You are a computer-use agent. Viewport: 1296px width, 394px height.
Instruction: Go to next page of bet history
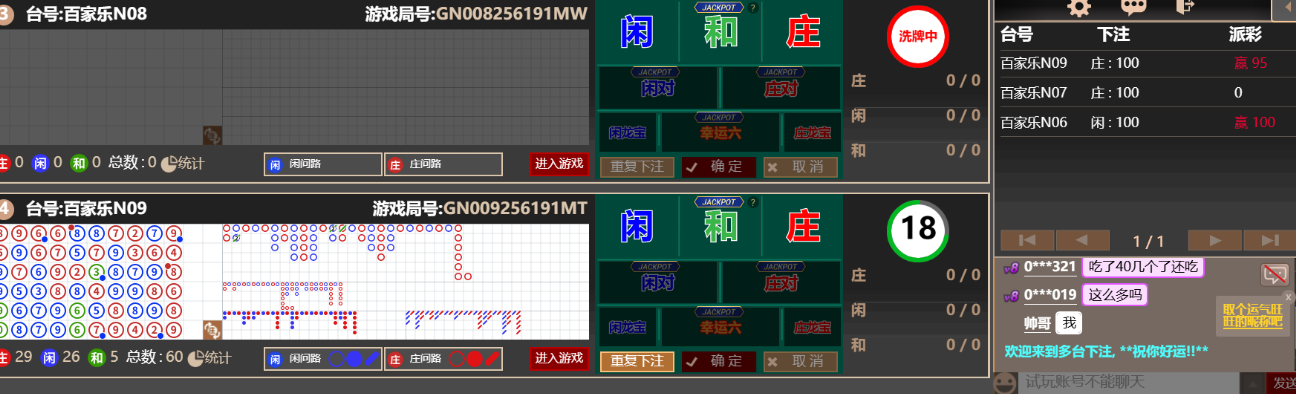1215,240
